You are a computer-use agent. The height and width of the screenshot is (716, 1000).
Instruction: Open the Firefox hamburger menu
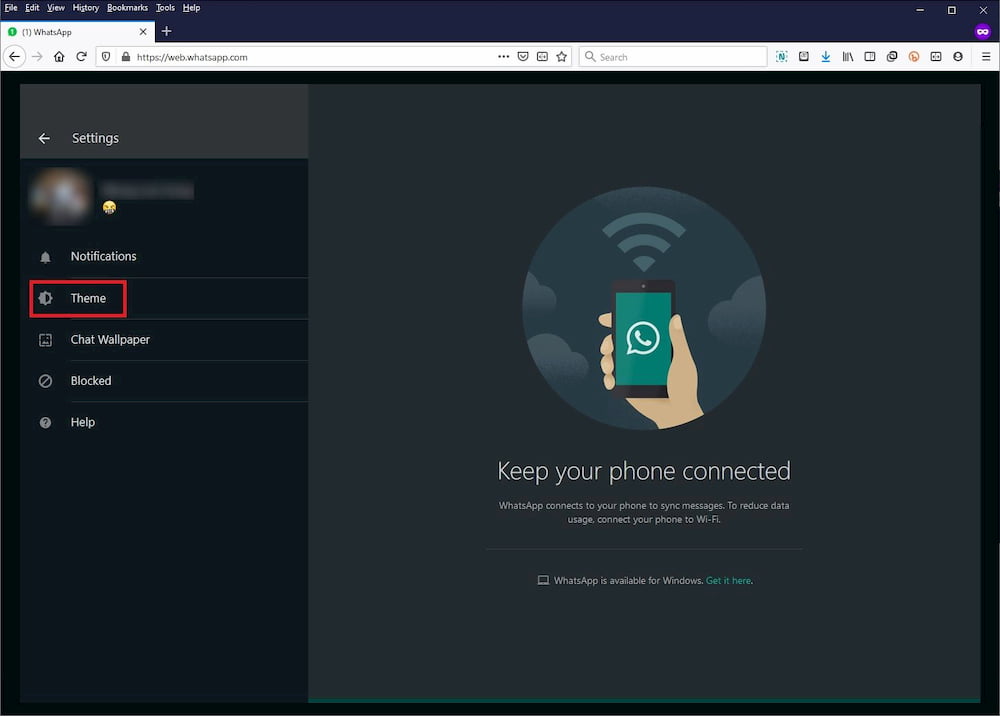coord(986,57)
